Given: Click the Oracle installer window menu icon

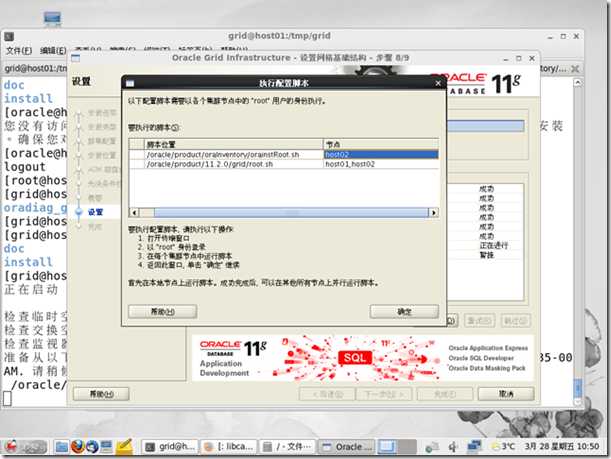Looking at the screenshot, I should (x=76, y=58).
